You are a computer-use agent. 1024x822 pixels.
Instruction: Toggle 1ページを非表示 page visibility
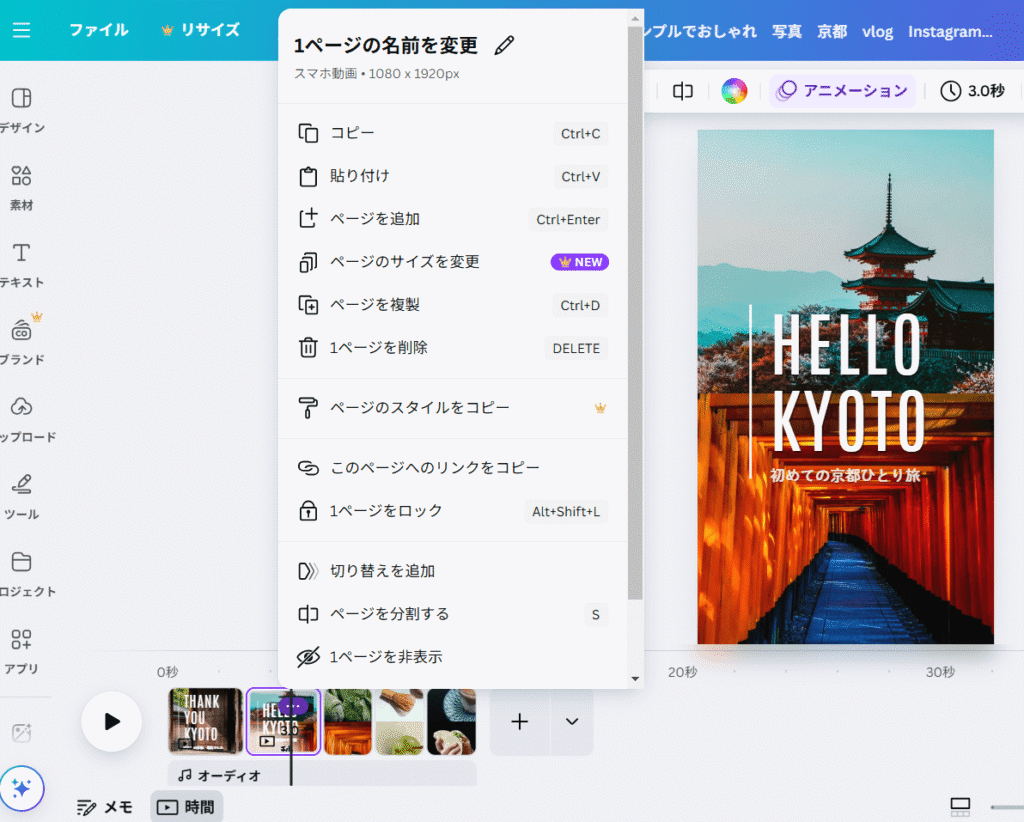coord(453,657)
